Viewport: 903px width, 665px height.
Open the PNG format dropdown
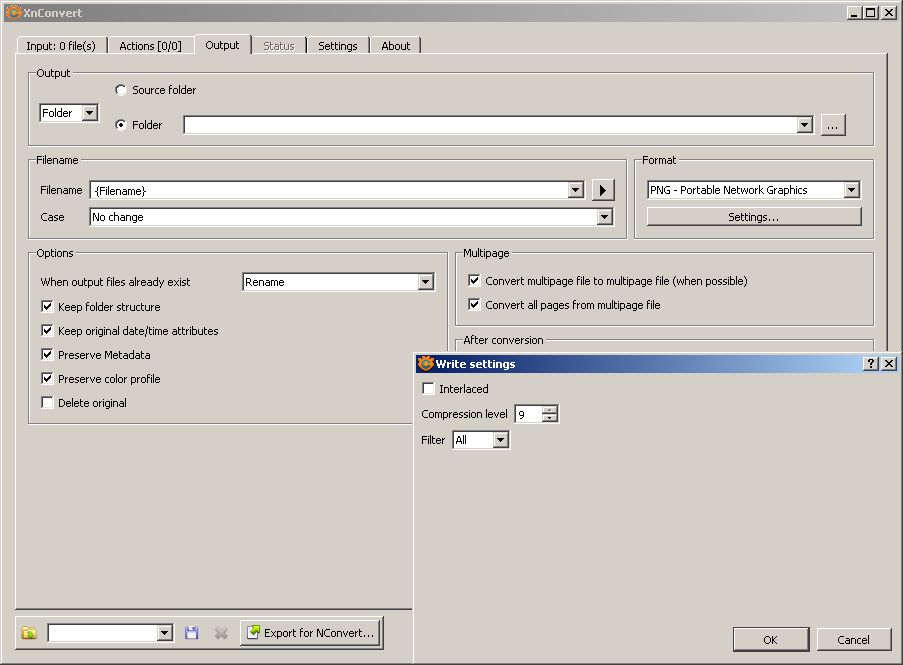pyautogui.click(x=851, y=190)
